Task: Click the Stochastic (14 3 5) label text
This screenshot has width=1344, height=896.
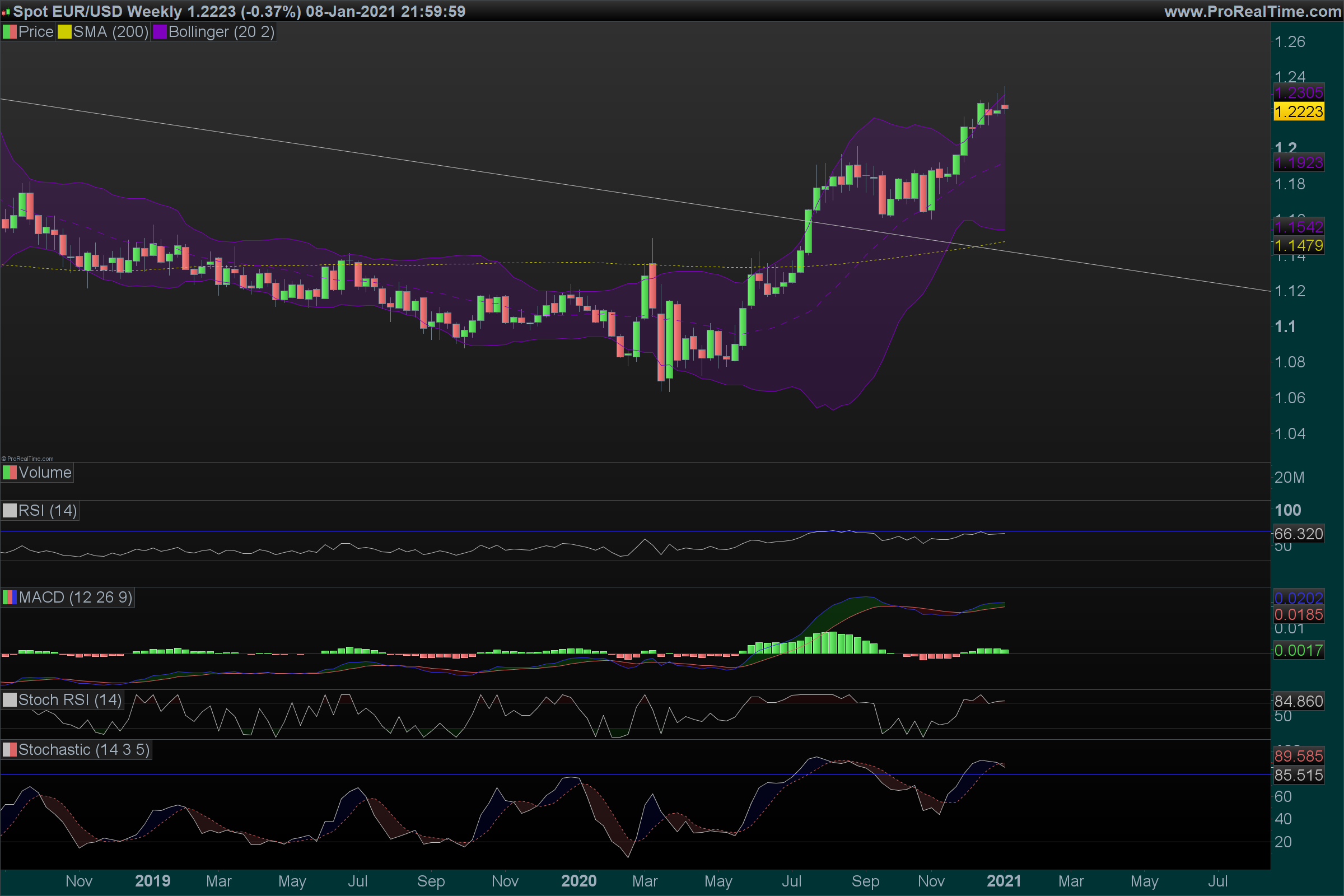Action: (x=84, y=750)
